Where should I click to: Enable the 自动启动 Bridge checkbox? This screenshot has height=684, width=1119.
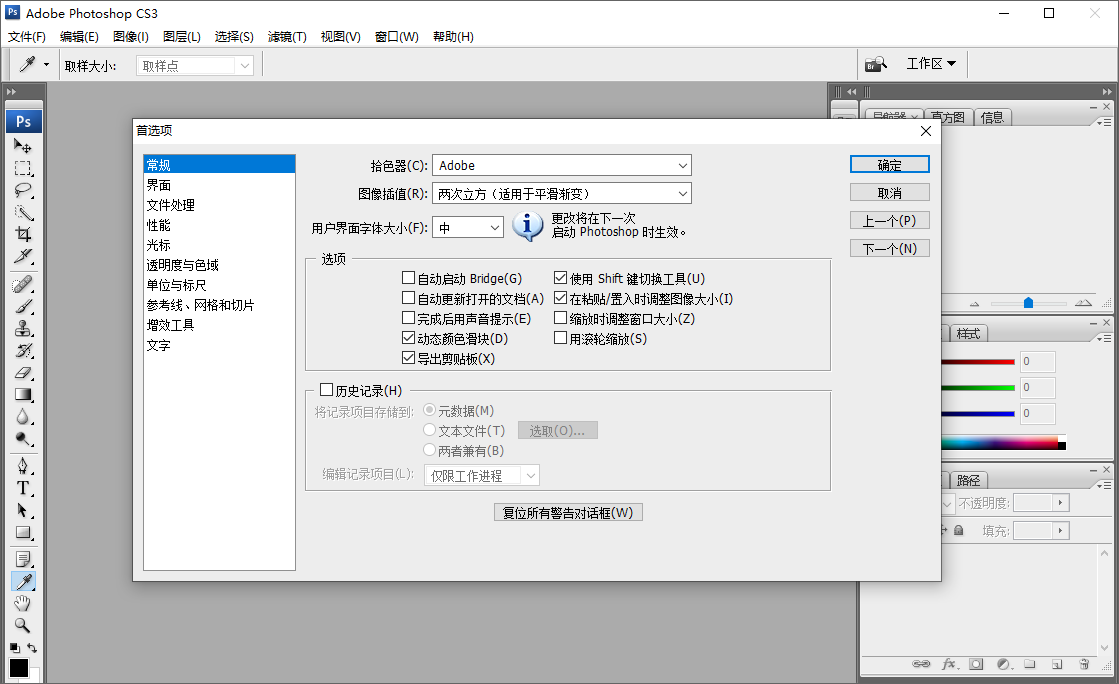[x=408, y=277]
